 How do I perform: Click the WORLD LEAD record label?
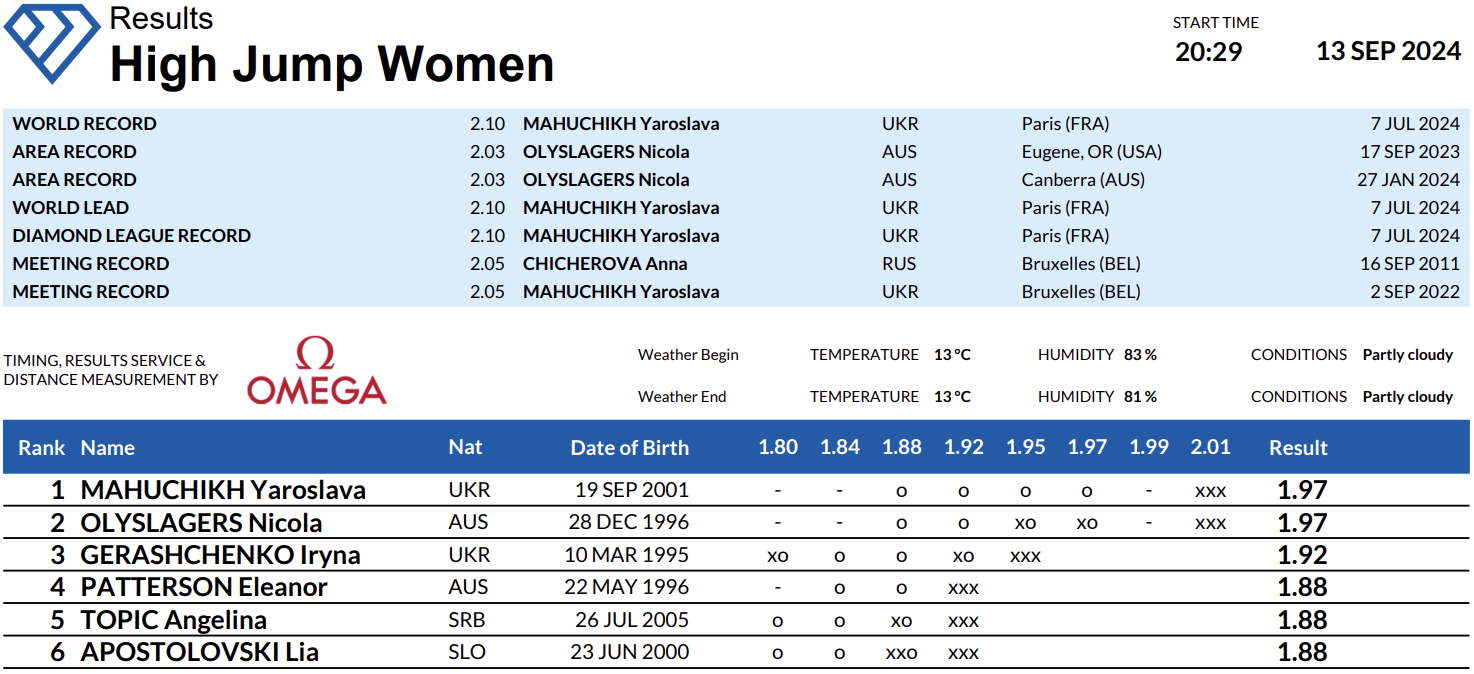coord(71,208)
